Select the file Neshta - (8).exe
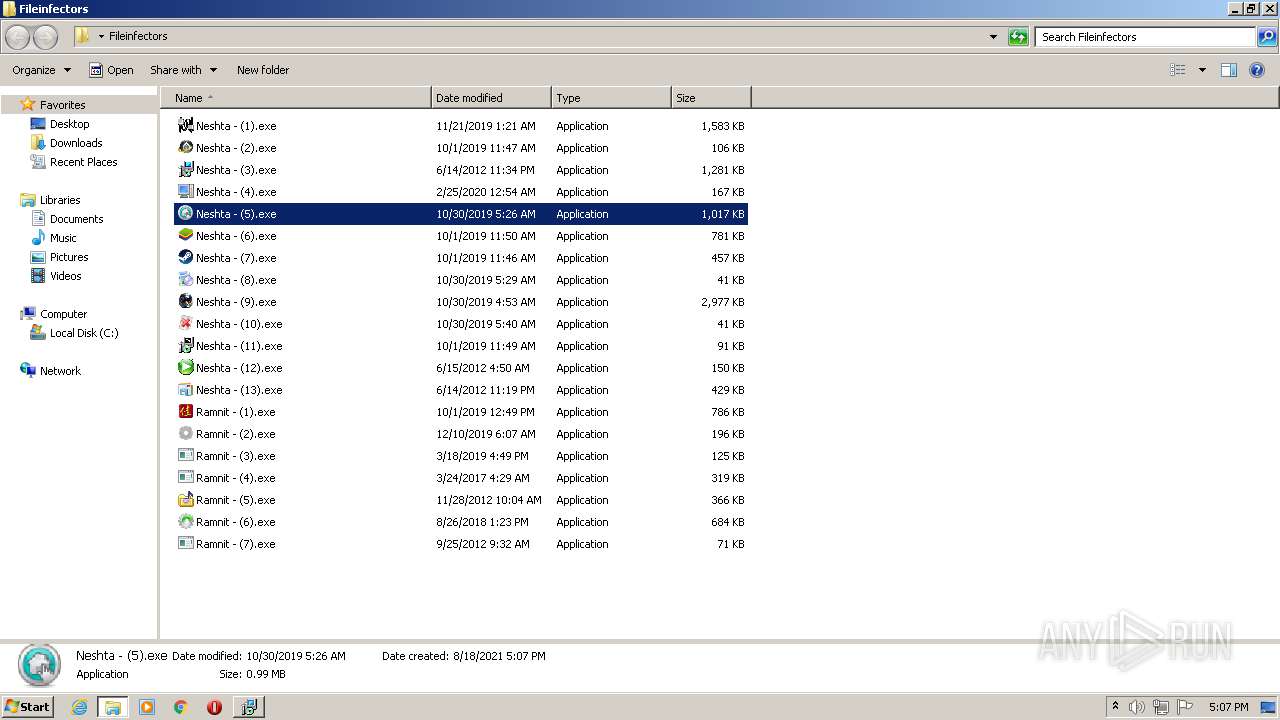The image size is (1280, 720). 461,280
